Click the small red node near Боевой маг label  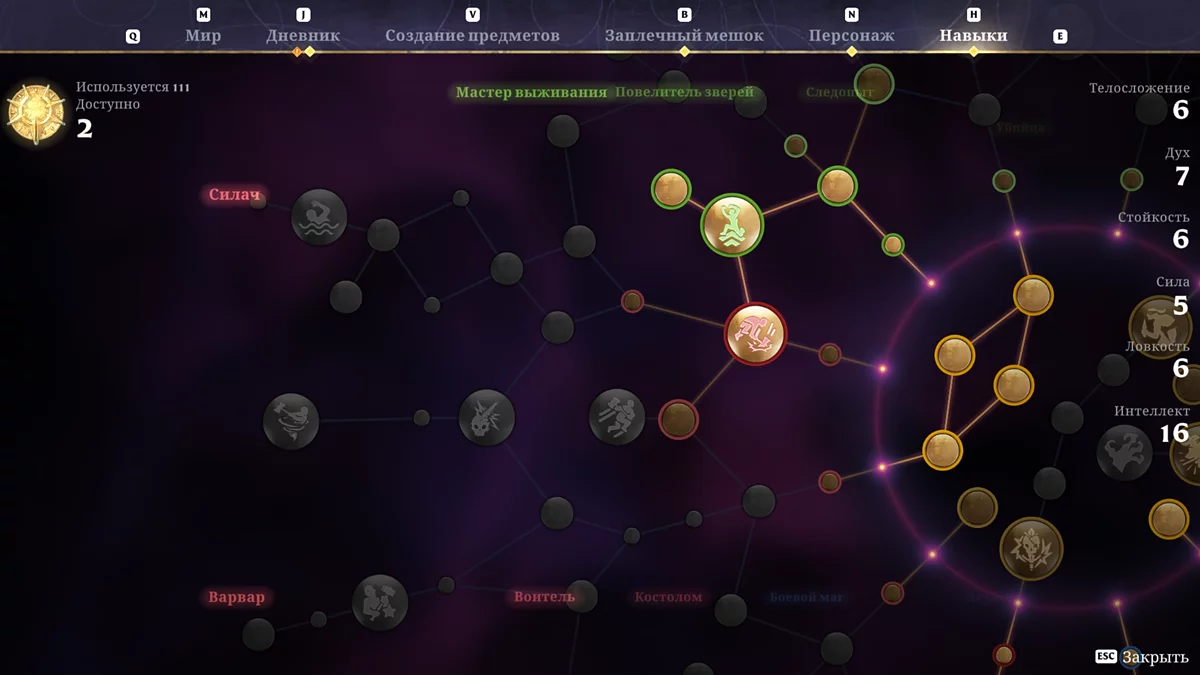click(892, 593)
